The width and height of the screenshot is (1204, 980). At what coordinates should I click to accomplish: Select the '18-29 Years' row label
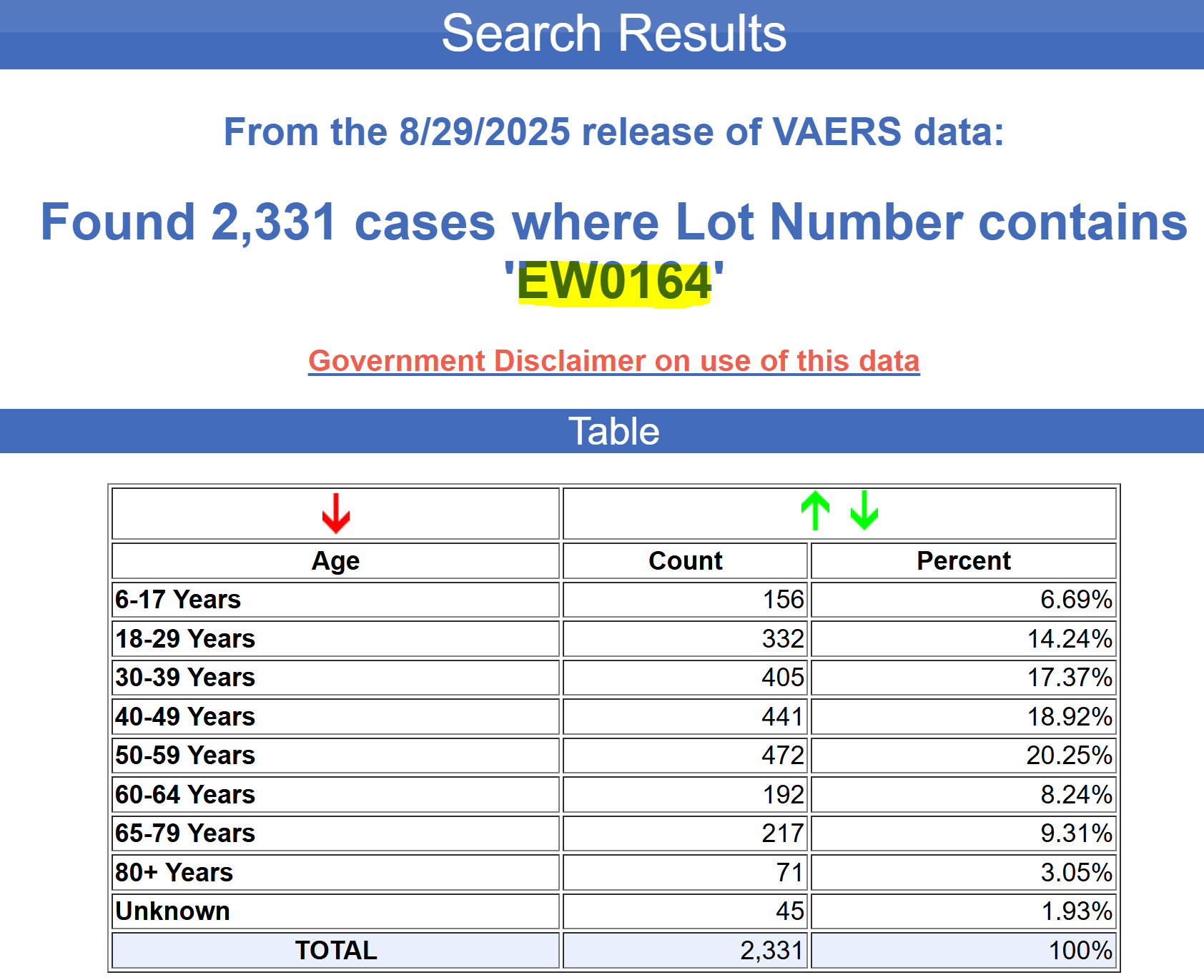click(x=185, y=639)
